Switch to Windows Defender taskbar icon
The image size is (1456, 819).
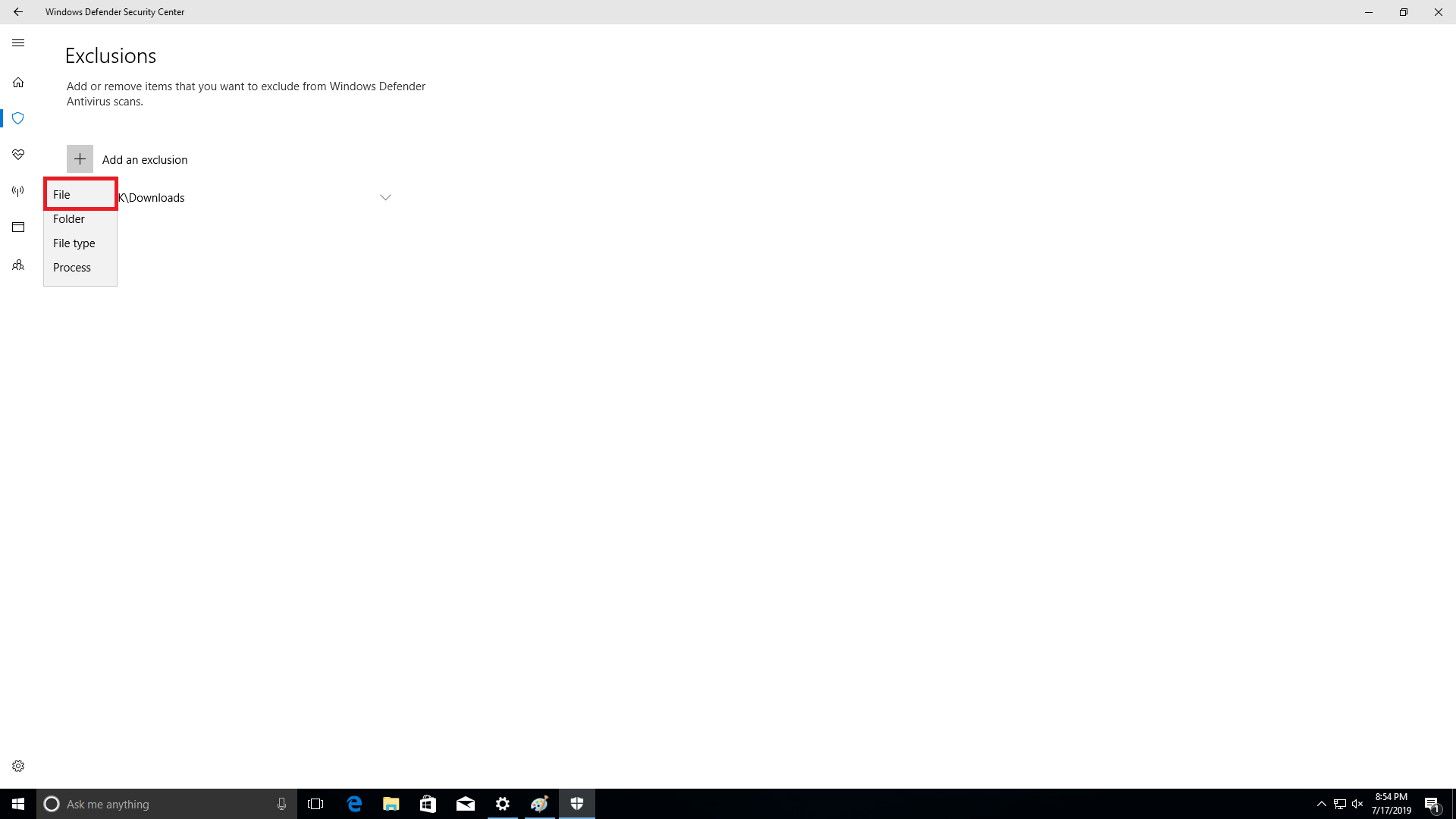[x=577, y=804]
